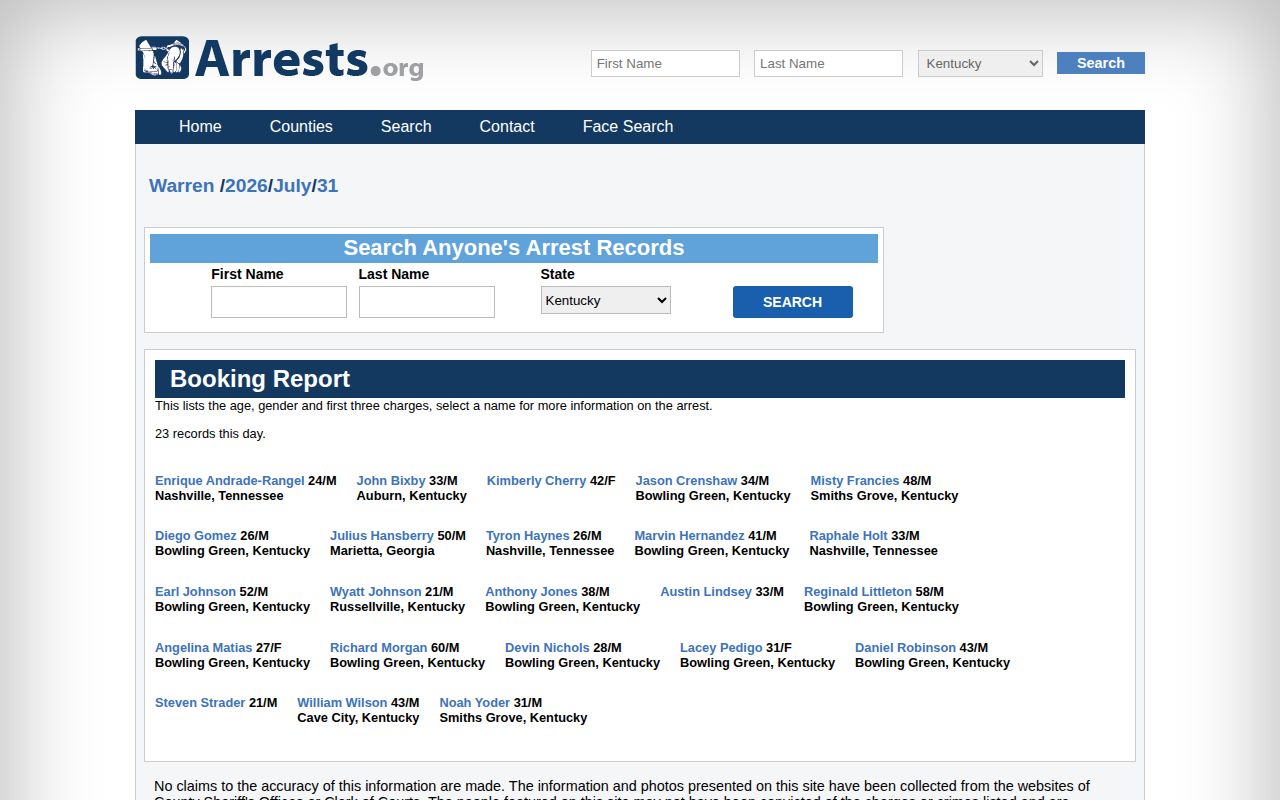Open the Counties menu item
1280x800 pixels.
[x=301, y=127]
